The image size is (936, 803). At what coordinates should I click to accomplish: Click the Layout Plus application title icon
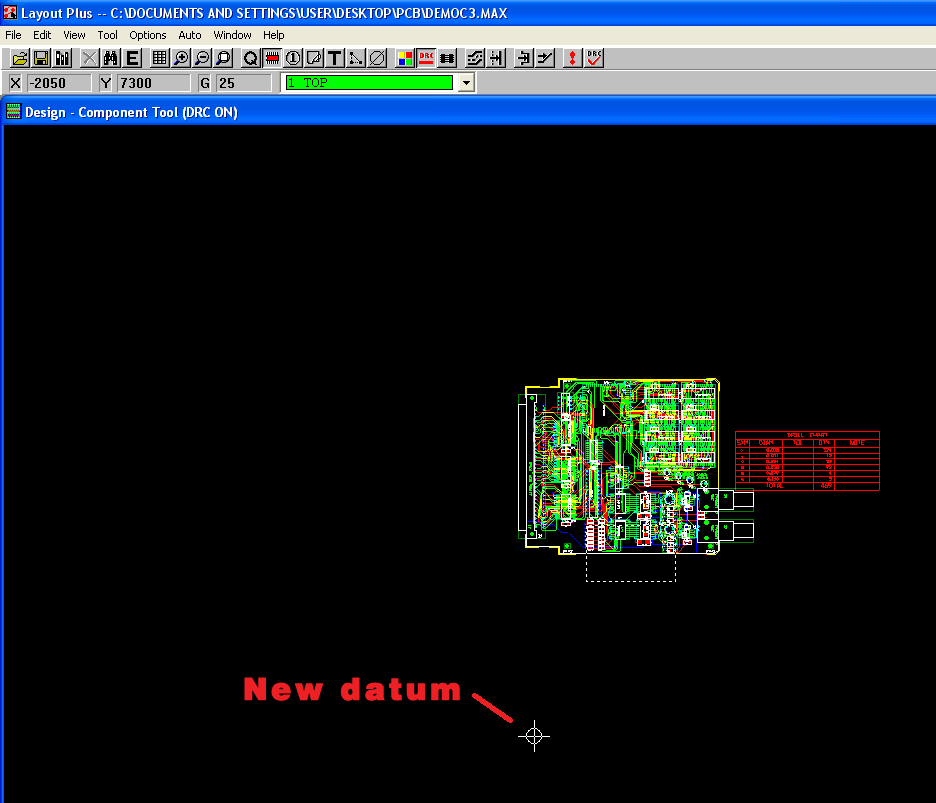(10, 12)
